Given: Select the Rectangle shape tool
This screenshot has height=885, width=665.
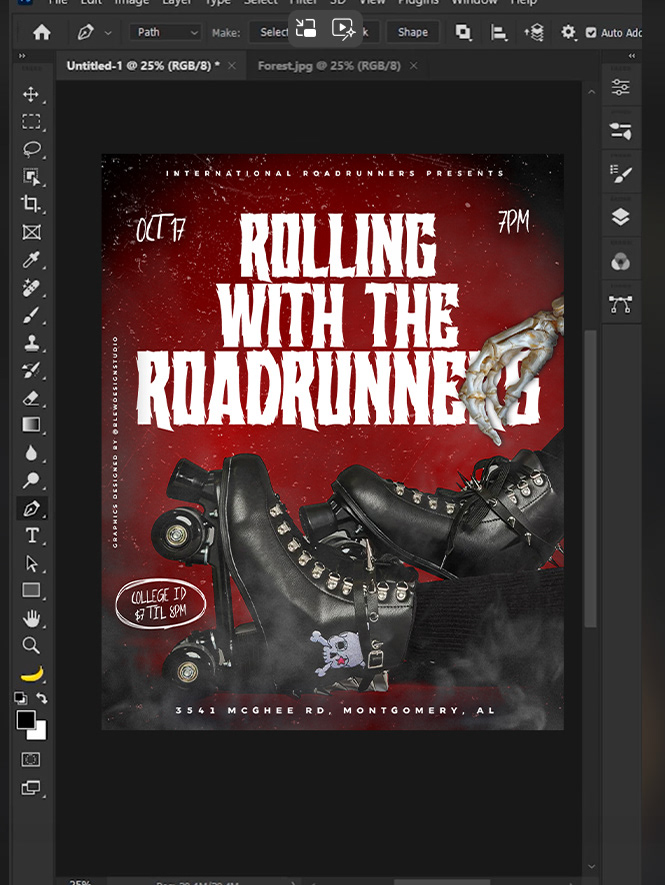Looking at the screenshot, I should tap(31, 590).
